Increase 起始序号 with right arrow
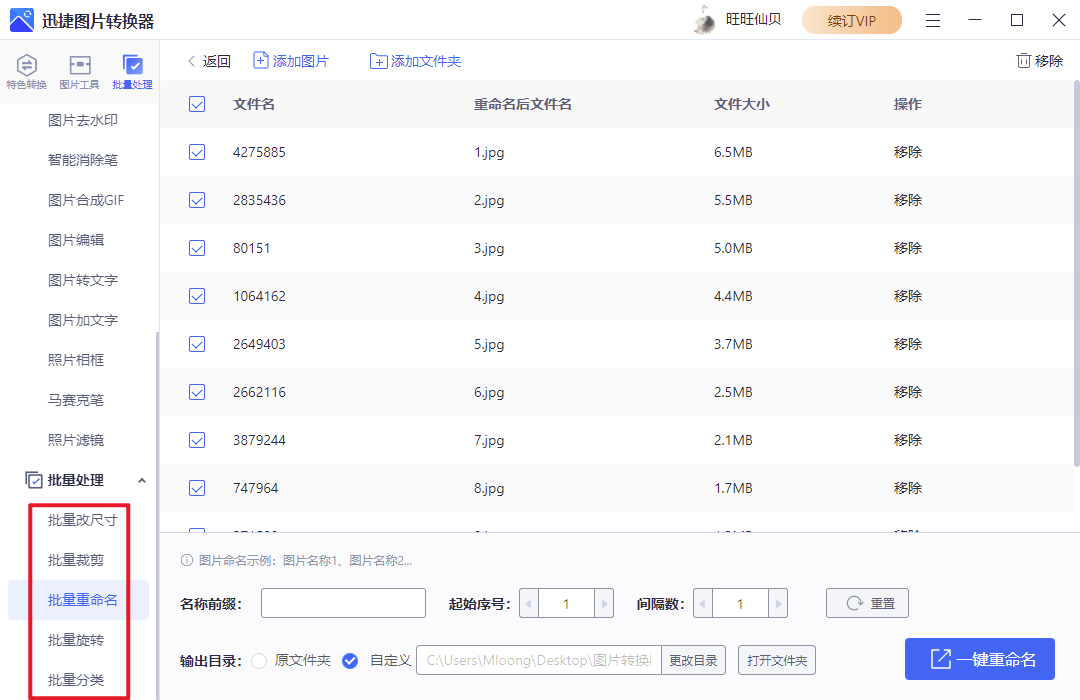This screenshot has width=1080, height=700. [604, 604]
